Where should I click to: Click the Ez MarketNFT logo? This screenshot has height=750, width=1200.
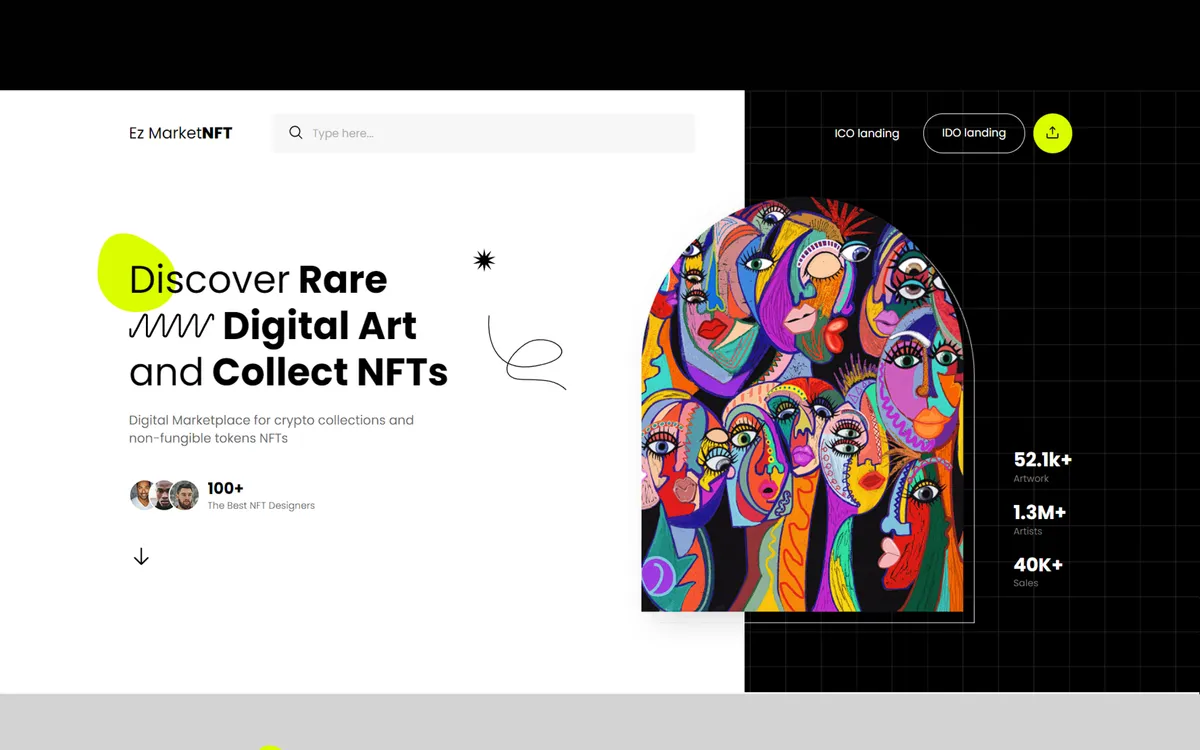(181, 133)
